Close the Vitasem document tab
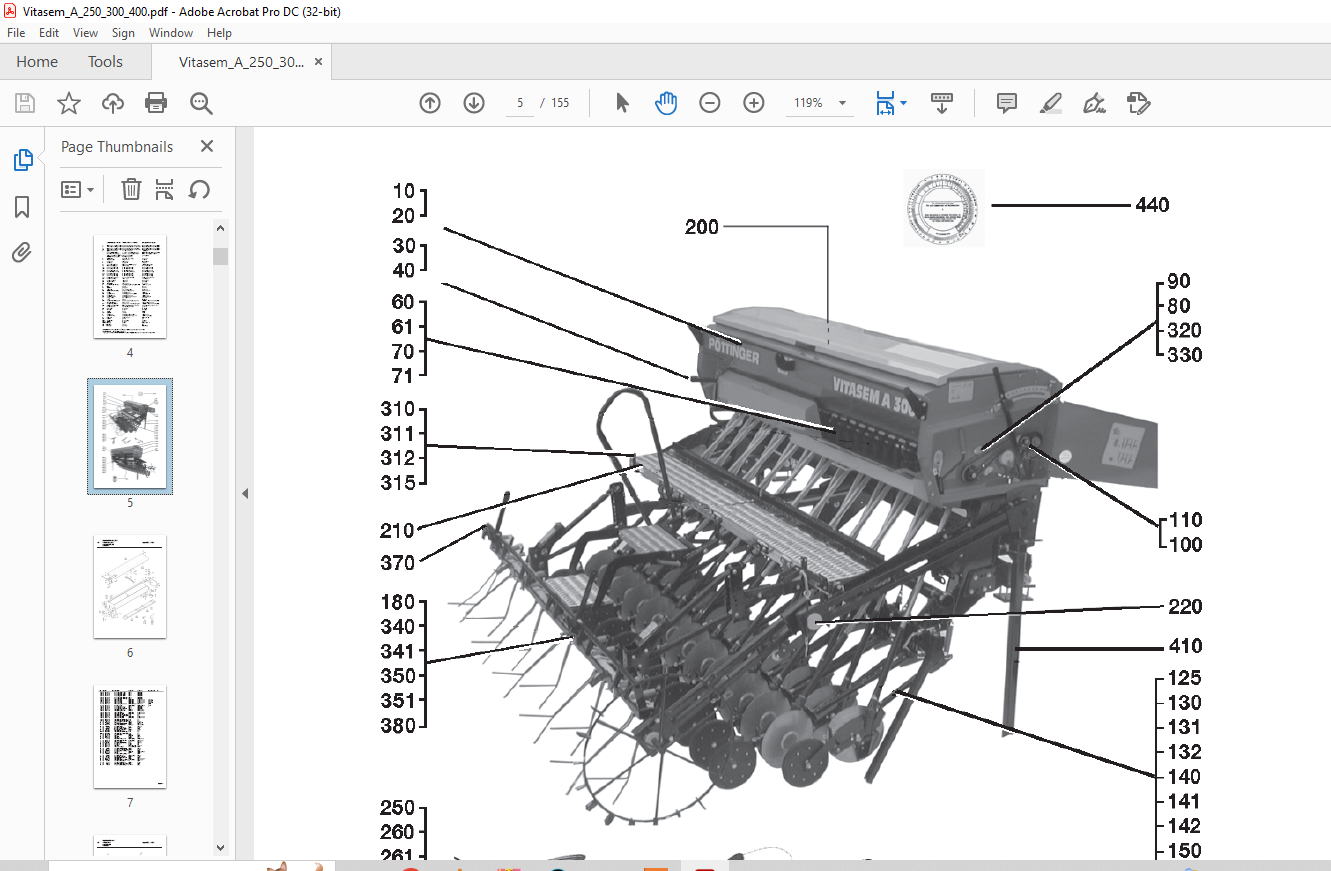 point(318,62)
